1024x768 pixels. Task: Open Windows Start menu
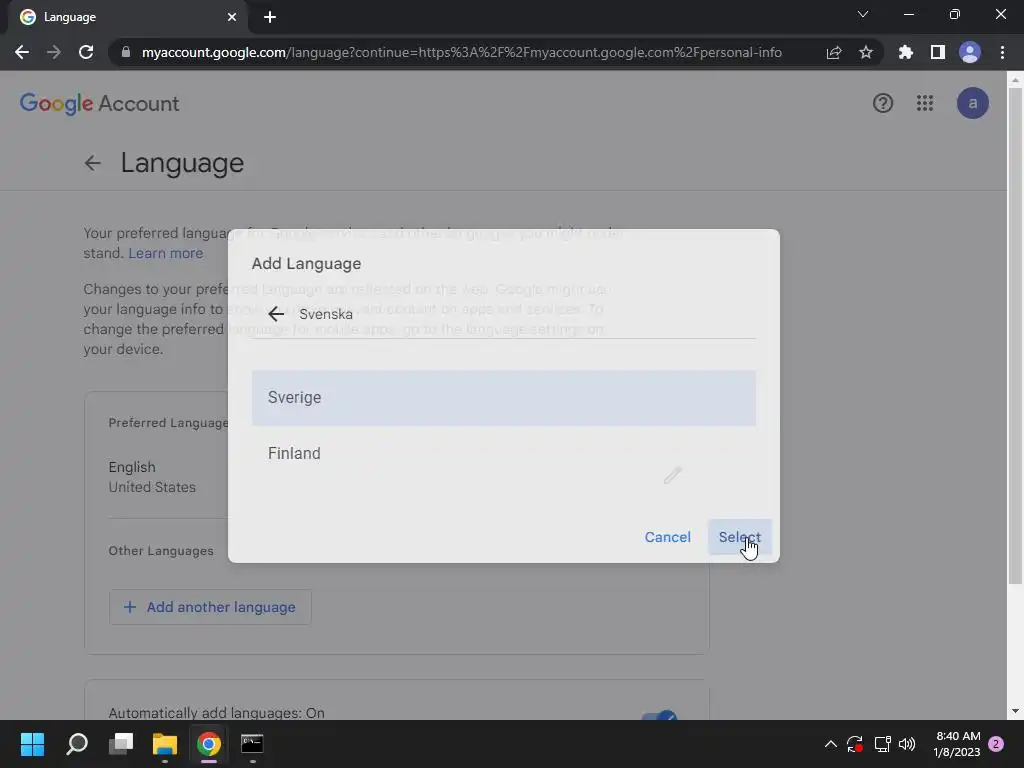point(32,744)
